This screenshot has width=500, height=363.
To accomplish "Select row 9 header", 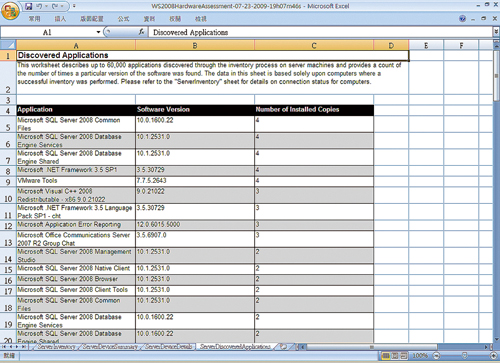I will point(8,182).
